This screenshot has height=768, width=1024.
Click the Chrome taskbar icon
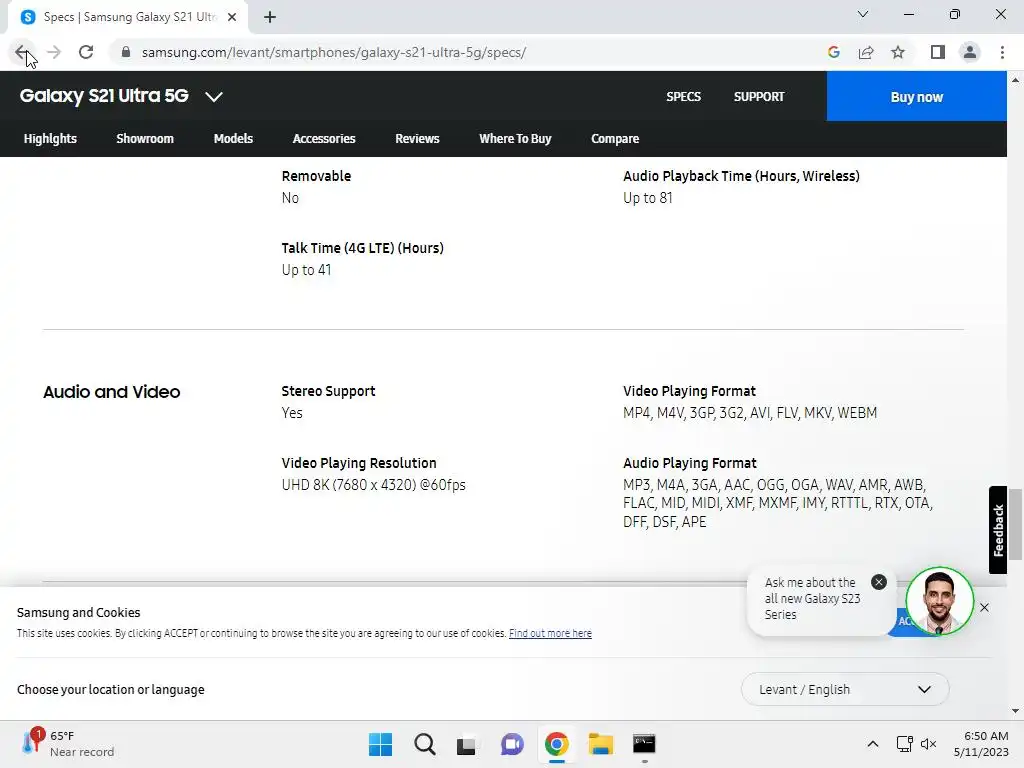[556, 744]
